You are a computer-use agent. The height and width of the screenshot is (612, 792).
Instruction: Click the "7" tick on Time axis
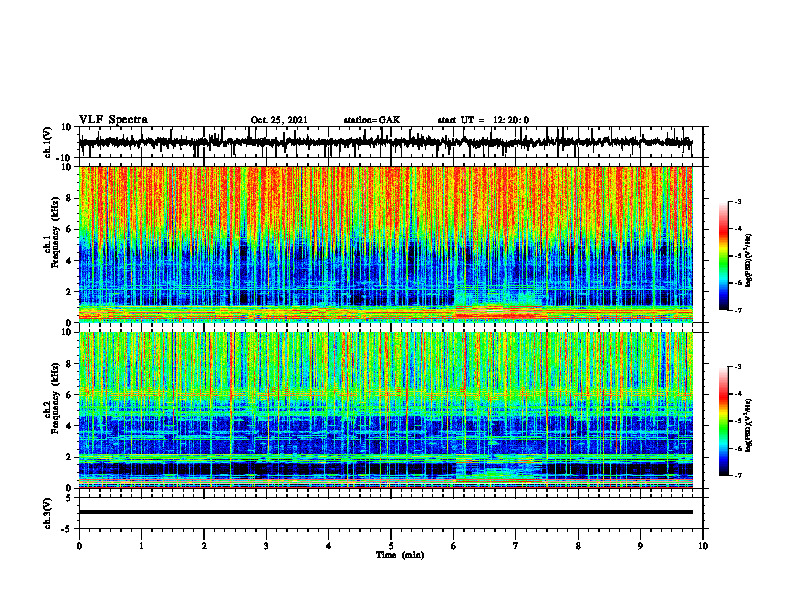516,546
